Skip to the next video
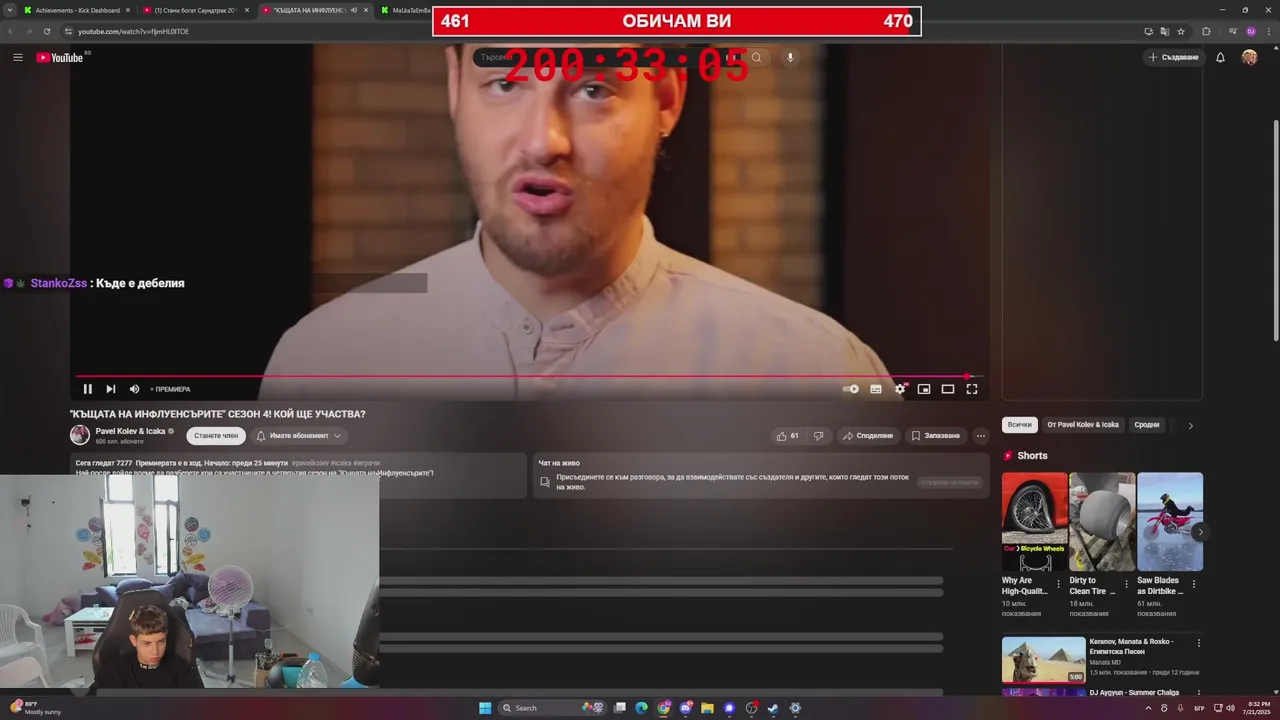1280x720 pixels. coord(111,389)
